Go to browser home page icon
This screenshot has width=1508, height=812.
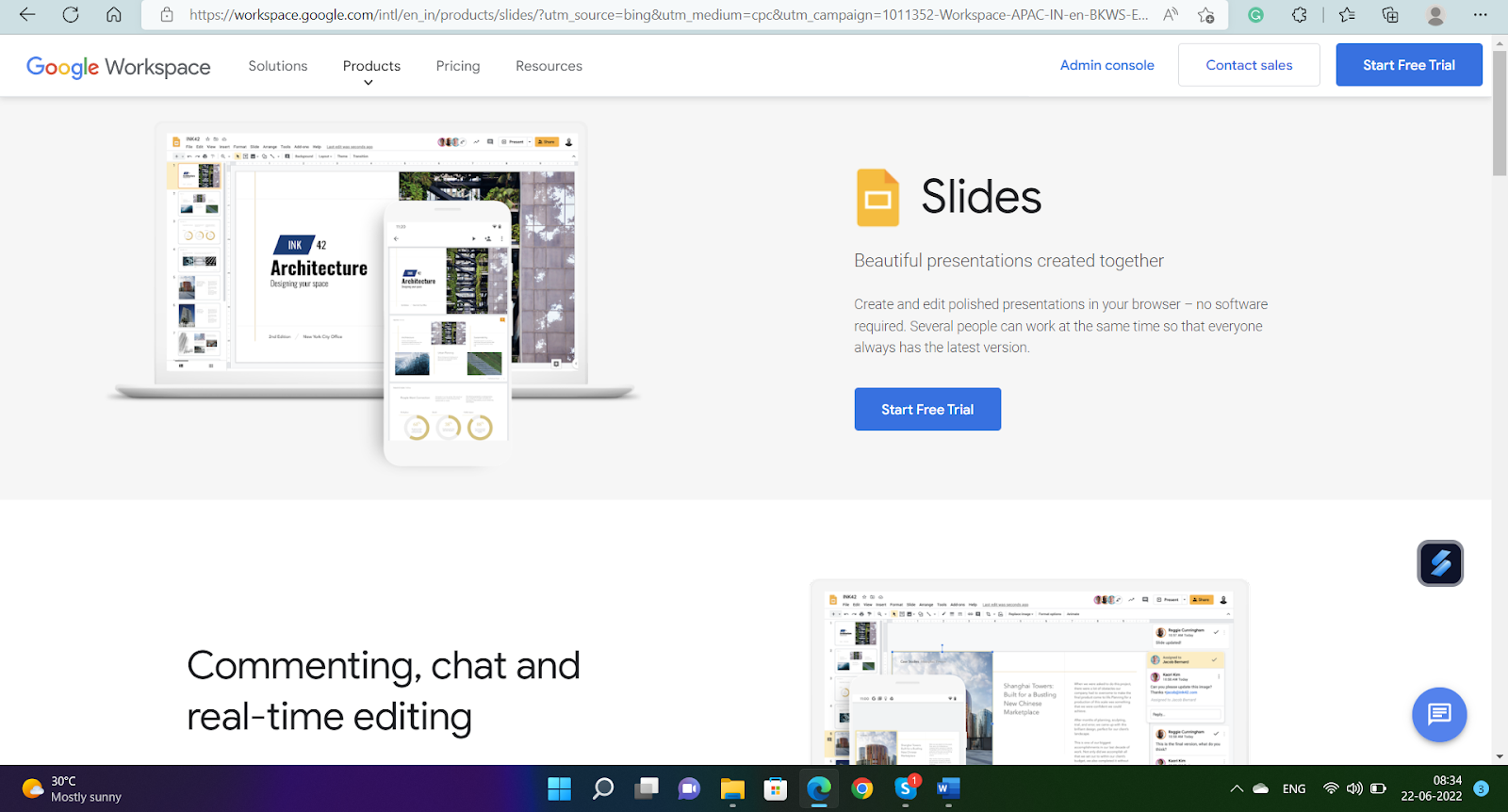click(114, 15)
